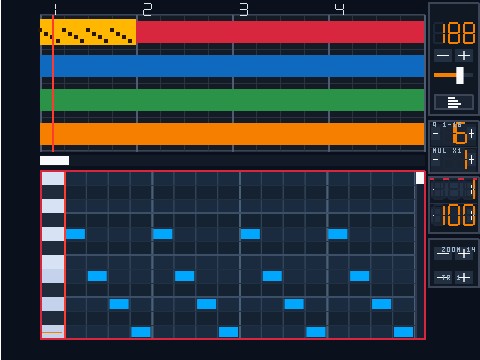Select last note in the lowest note row
Image resolution: width=480 pixels, height=360 pixels.
tap(403, 332)
